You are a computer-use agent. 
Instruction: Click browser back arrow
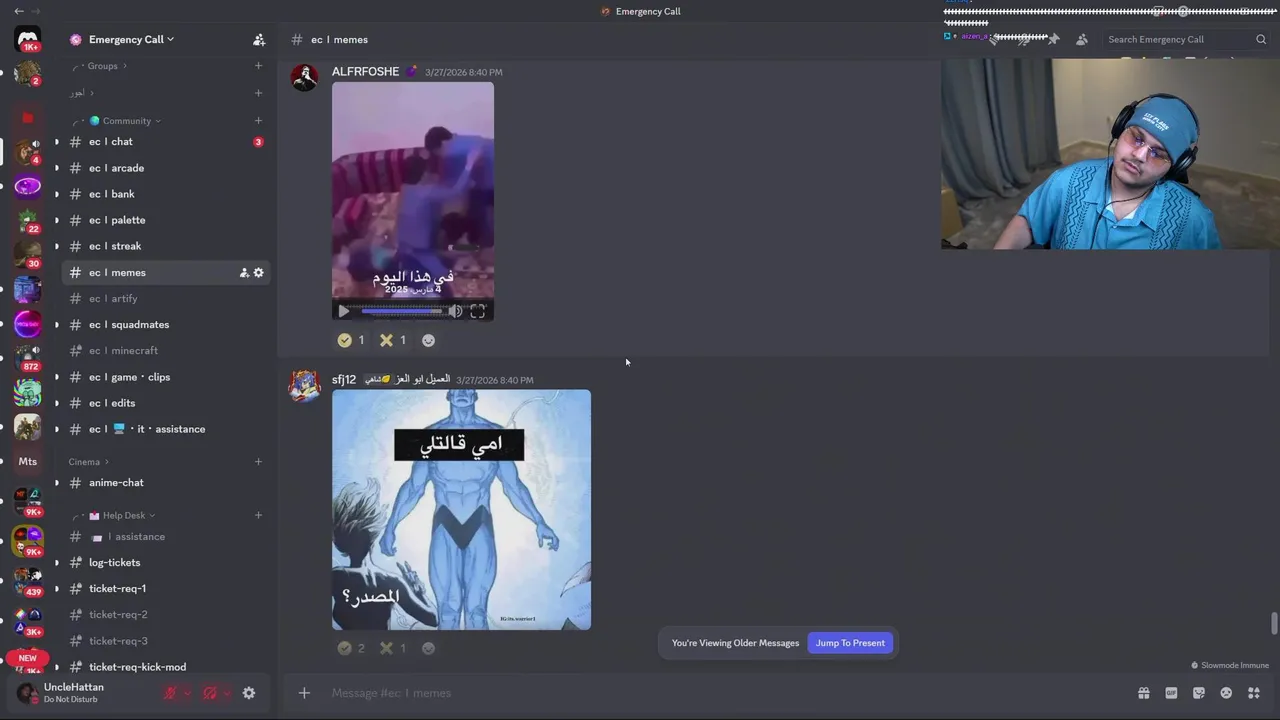19,11
